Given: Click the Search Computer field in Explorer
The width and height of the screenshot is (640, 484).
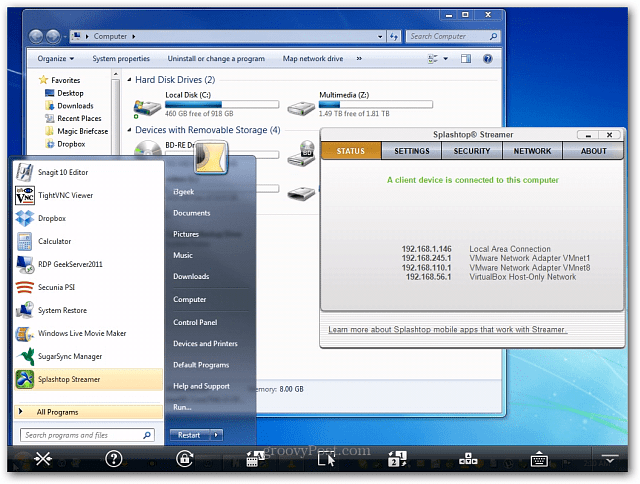Looking at the screenshot, I should click(x=452, y=36).
